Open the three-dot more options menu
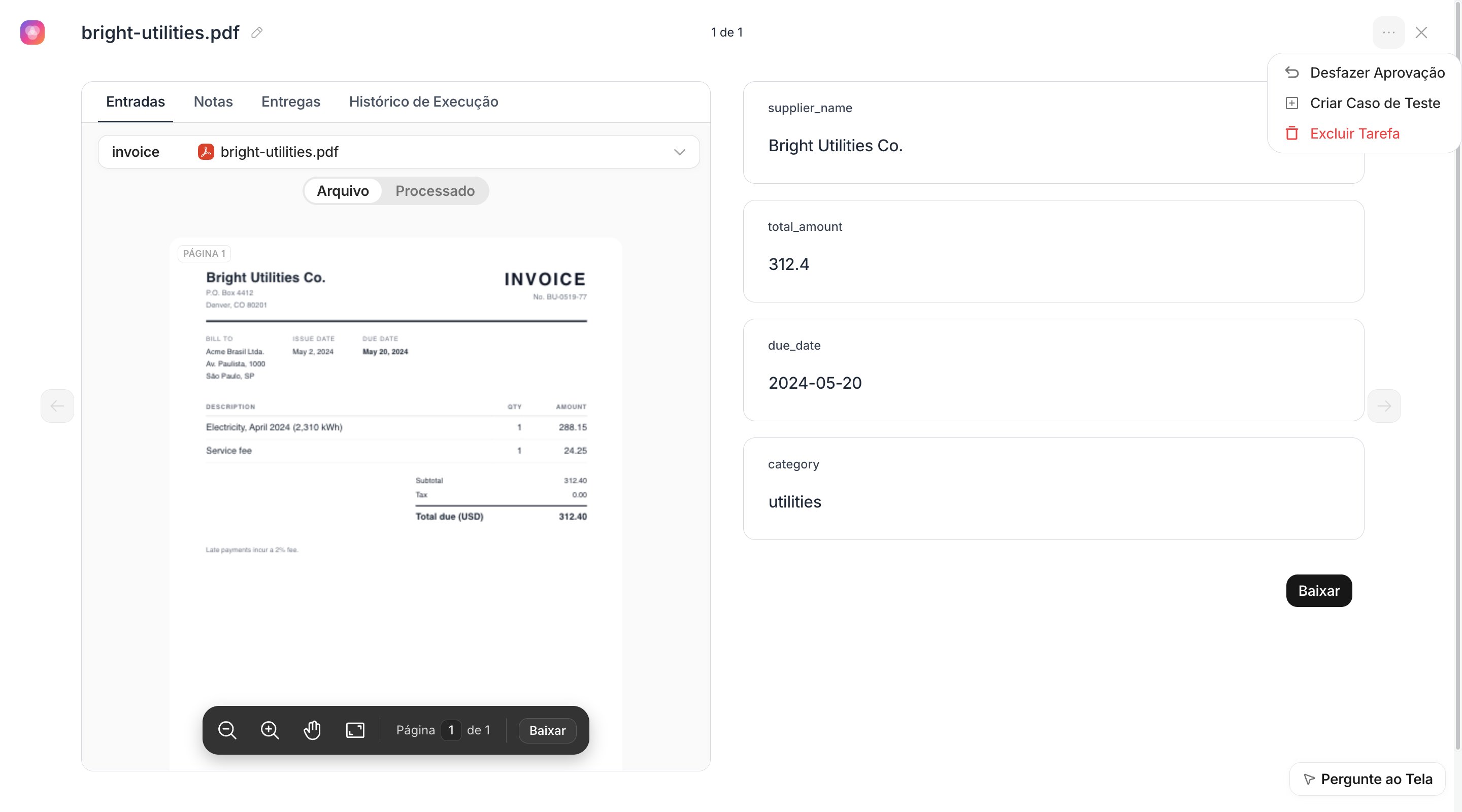1462x812 pixels. tap(1389, 32)
